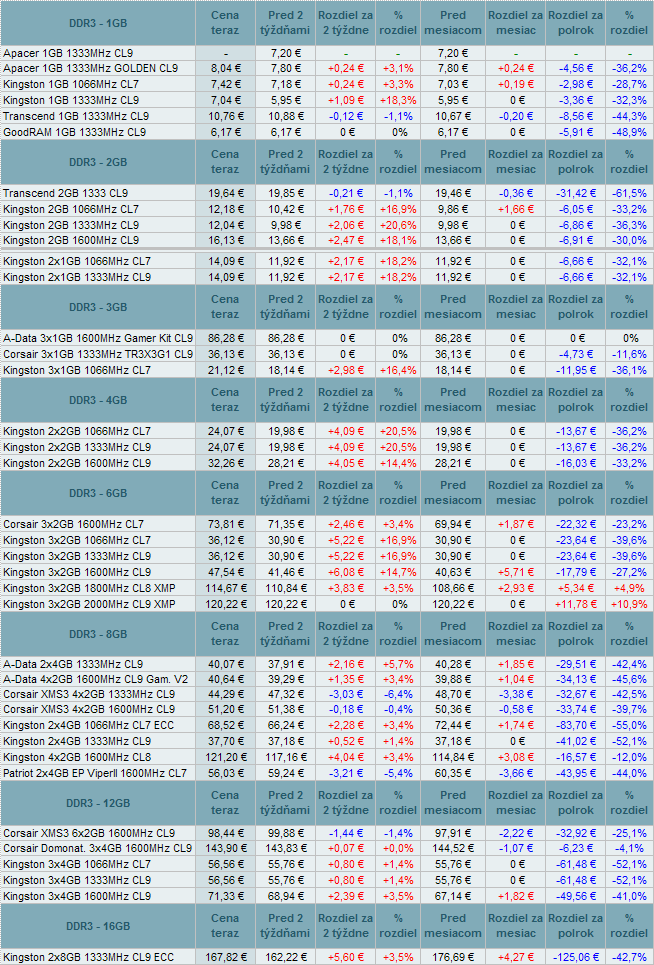Select the DDR3 - 2GB section header
The height and width of the screenshot is (965, 654).
point(98,162)
